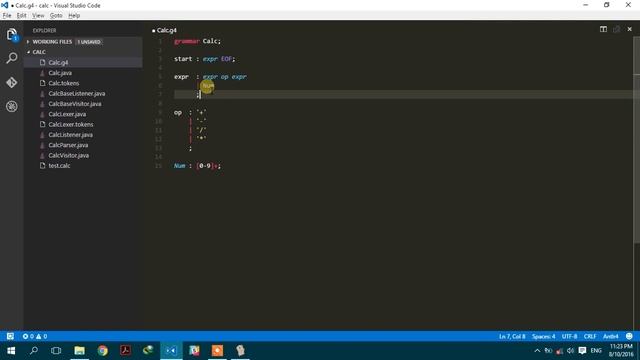Change CRLF line ending setting

pos(590,336)
